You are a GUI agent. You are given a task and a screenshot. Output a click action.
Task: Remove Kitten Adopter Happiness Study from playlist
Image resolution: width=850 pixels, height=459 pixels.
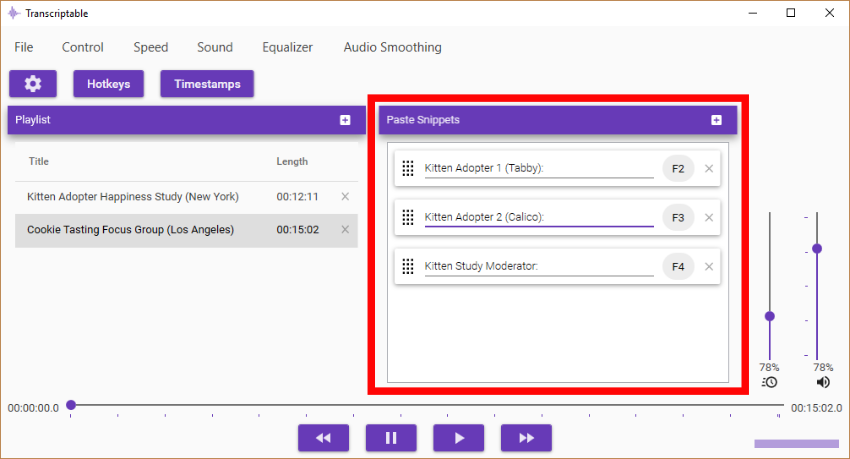point(345,197)
